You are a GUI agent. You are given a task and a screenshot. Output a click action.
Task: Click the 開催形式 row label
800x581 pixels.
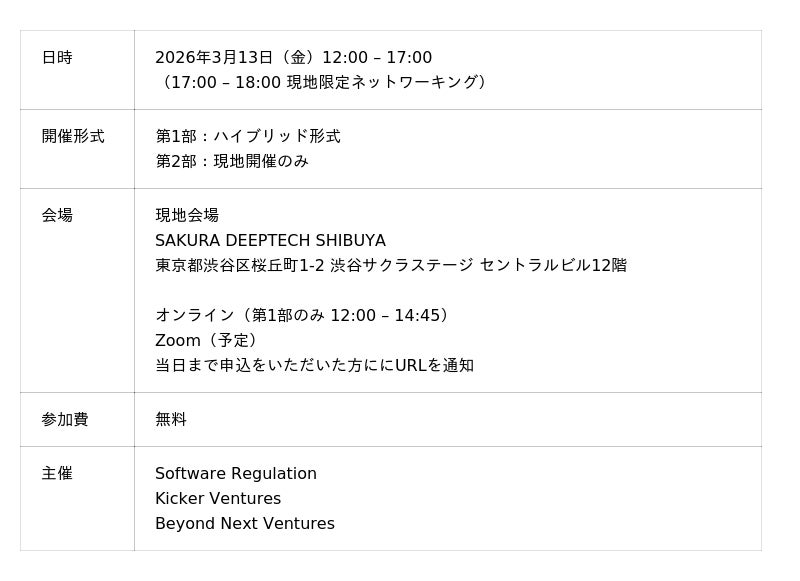pyautogui.click(x=73, y=136)
